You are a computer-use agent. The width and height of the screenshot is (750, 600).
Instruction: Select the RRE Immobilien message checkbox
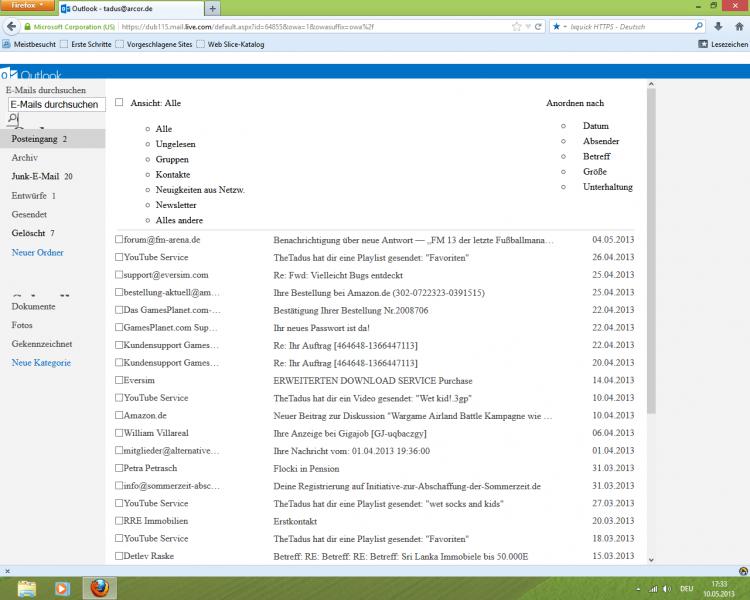coord(119,520)
